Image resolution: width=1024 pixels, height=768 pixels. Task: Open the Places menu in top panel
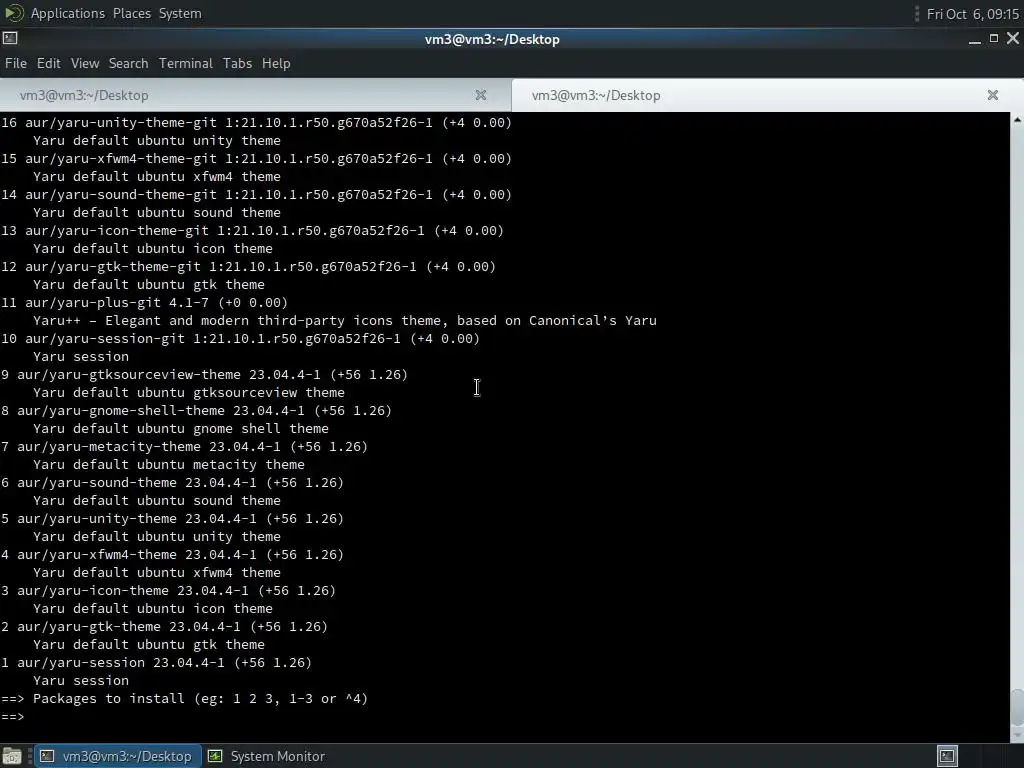point(131,13)
